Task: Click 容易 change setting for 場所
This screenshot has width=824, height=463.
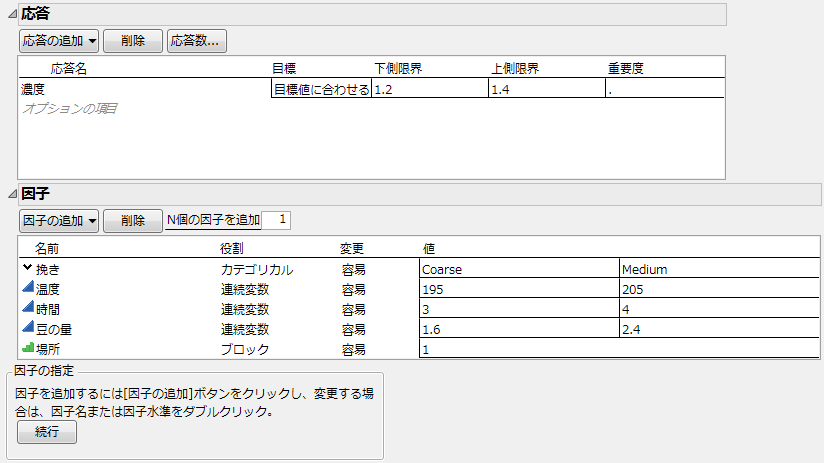Action: coord(353,349)
